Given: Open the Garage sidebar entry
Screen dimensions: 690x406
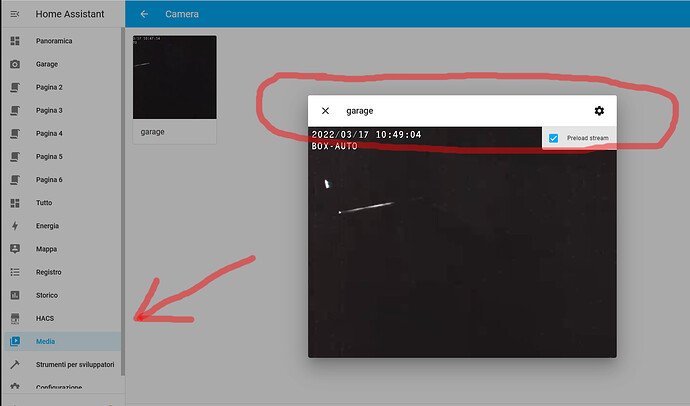Looking at the screenshot, I should (62, 64).
